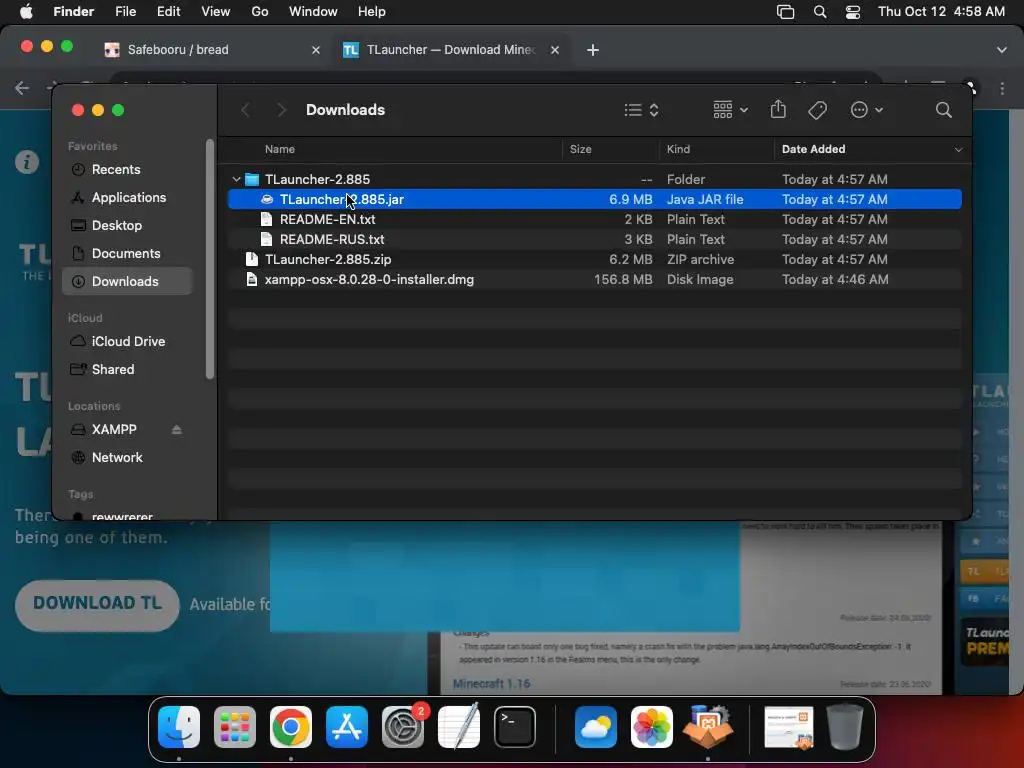Go back in Finder window
The height and width of the screenshot is (768, 1024).
pos(246,110)
